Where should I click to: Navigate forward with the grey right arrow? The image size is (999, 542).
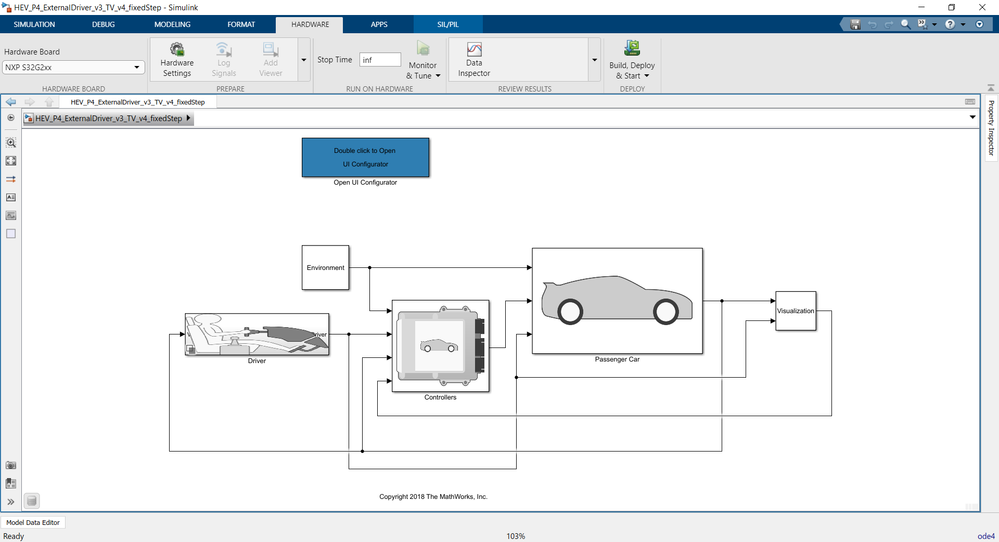pos(29,102)
